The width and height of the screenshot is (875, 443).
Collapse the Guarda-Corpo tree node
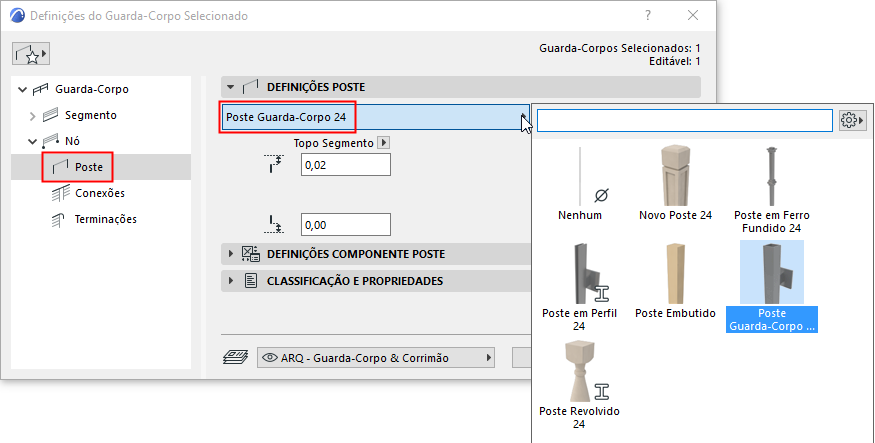coord(23,89)
